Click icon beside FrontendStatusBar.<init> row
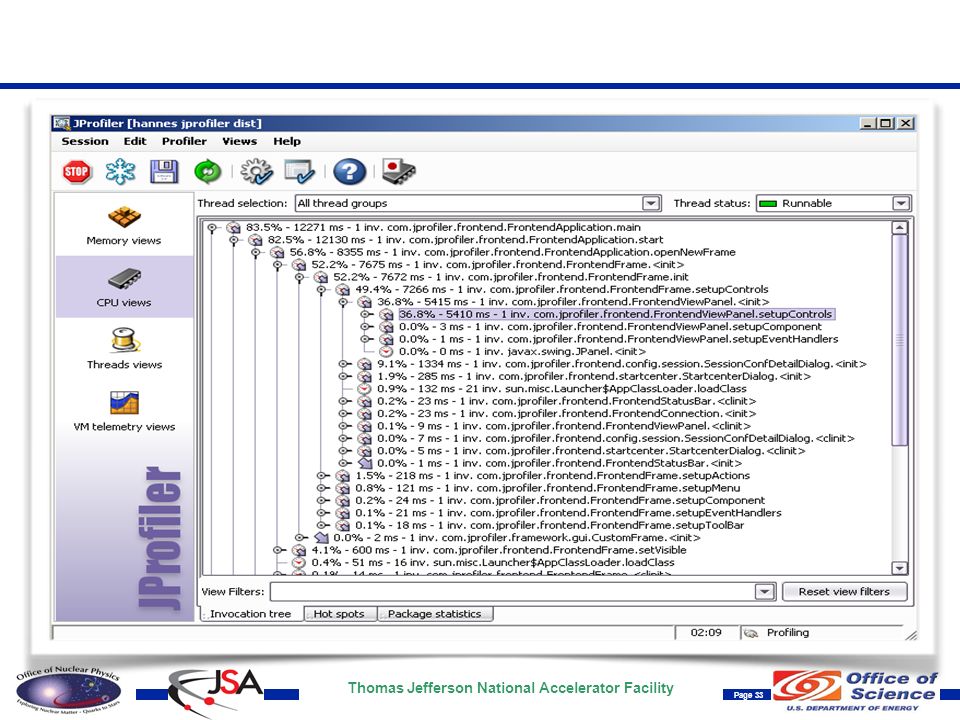 [x=364, y=463]
